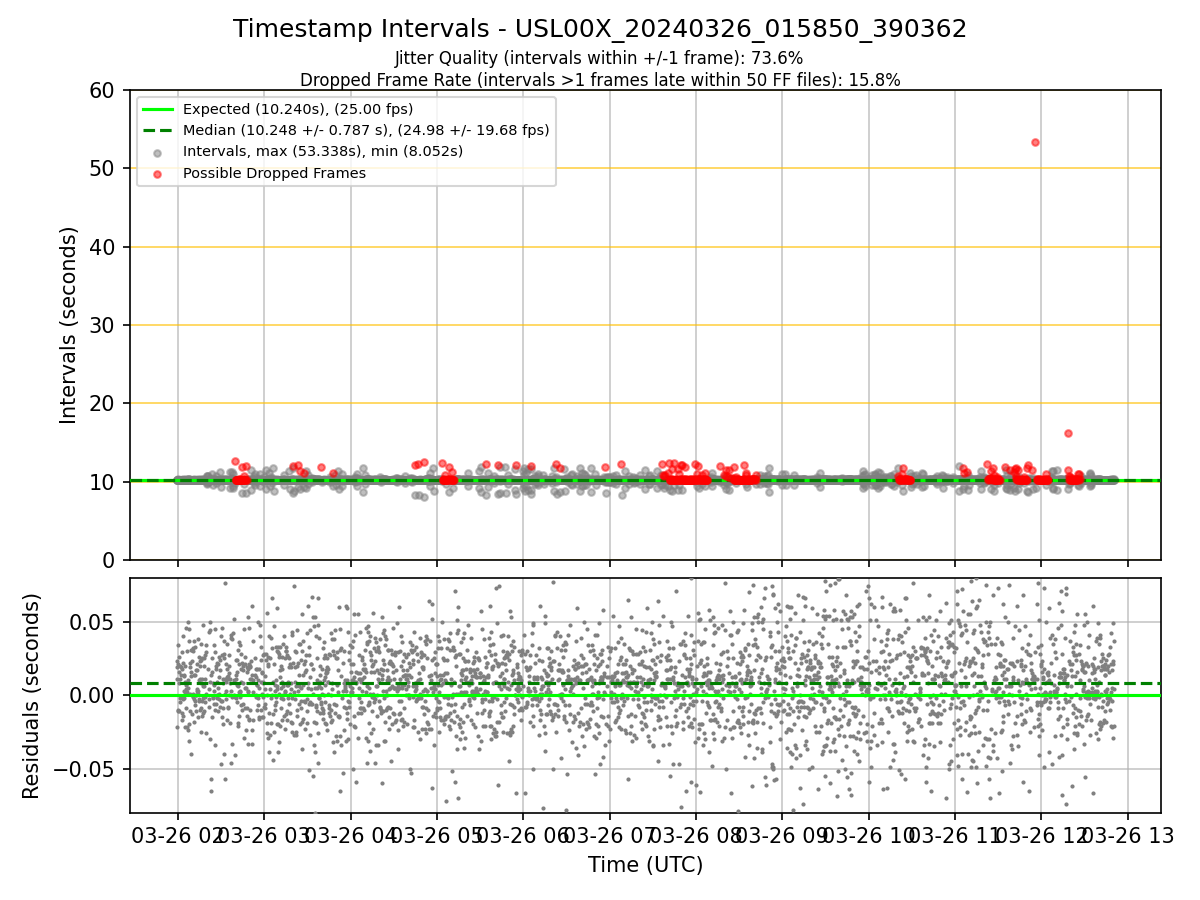The height and width of the screenshot is (900, 1200).
Task: Click x-axis tick label '03-26 10'
Action: (x=868, y=835)
